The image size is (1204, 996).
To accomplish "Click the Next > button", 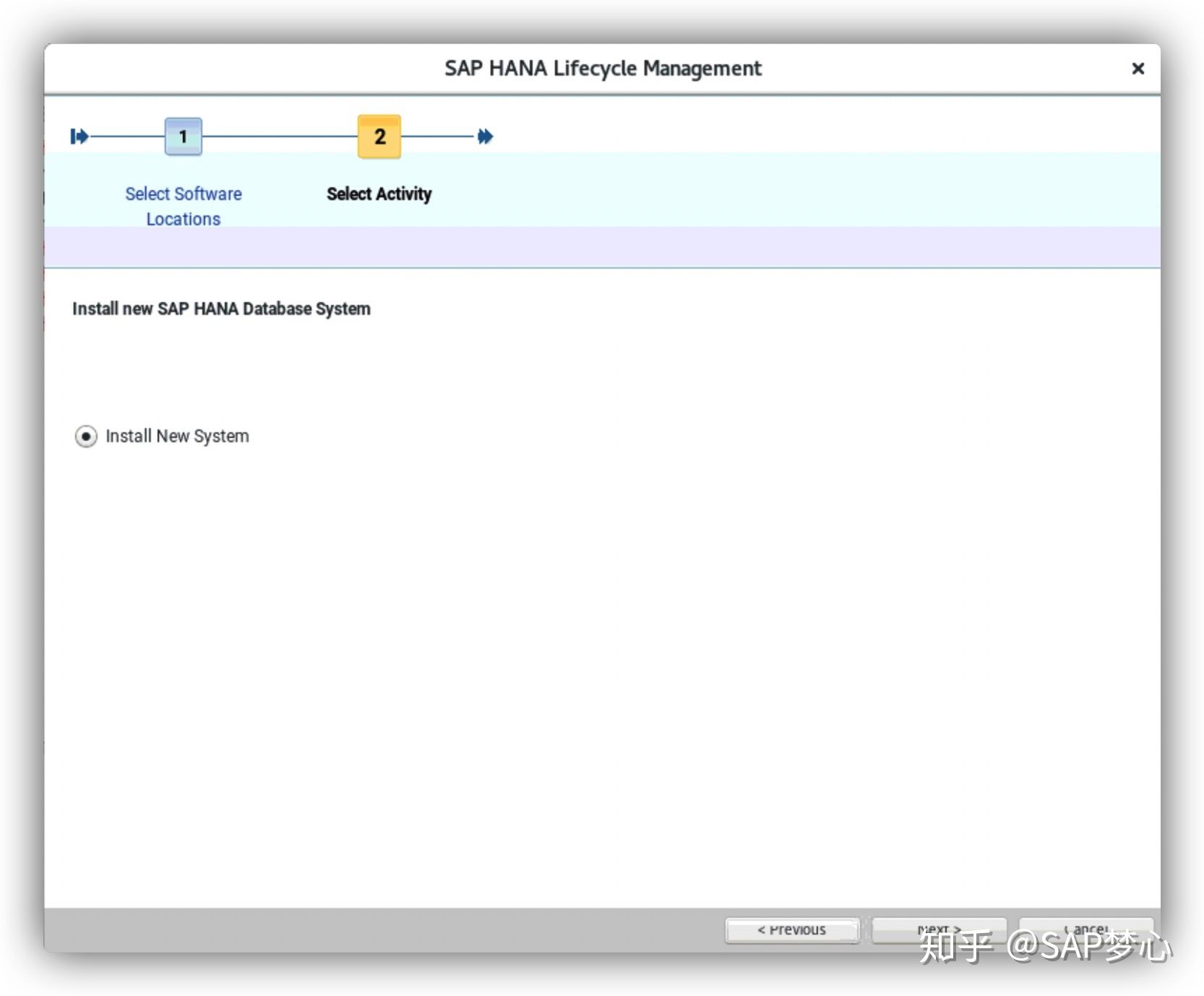I will [x=939, y=930].
